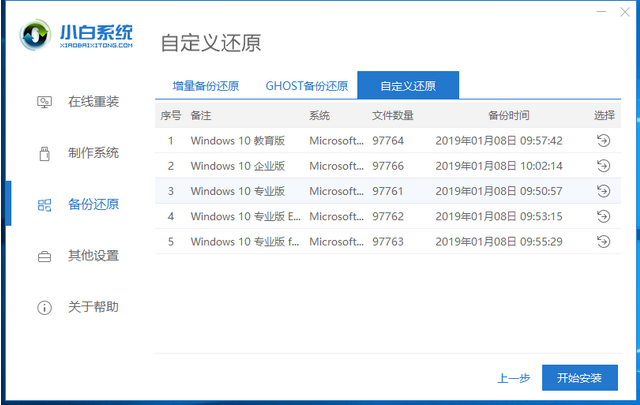This screenshot has width=640, height=405.
Task: Click restore icon for Windows 10 企业版 row
Action: pyautogui.click(x=603, y=166)
